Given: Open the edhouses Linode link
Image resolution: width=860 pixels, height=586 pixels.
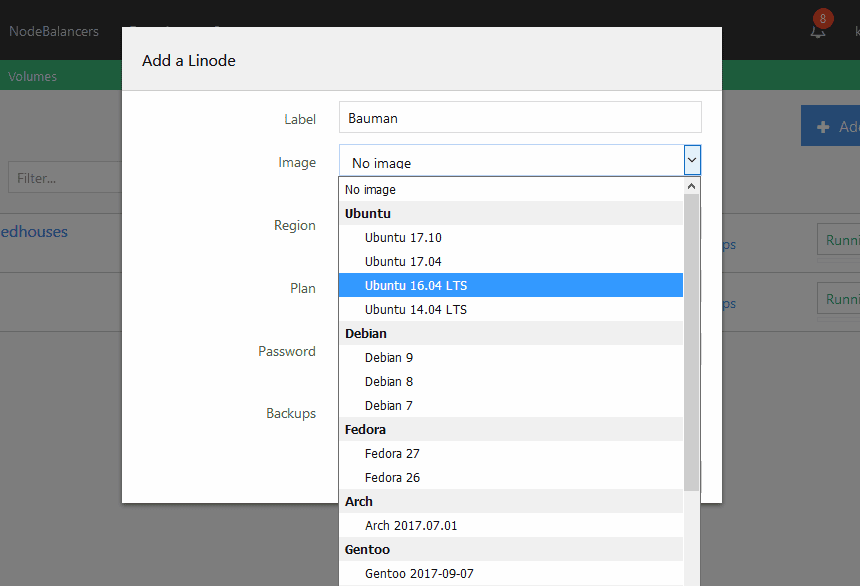Looking at the screenshot, I should click(34, 232).
